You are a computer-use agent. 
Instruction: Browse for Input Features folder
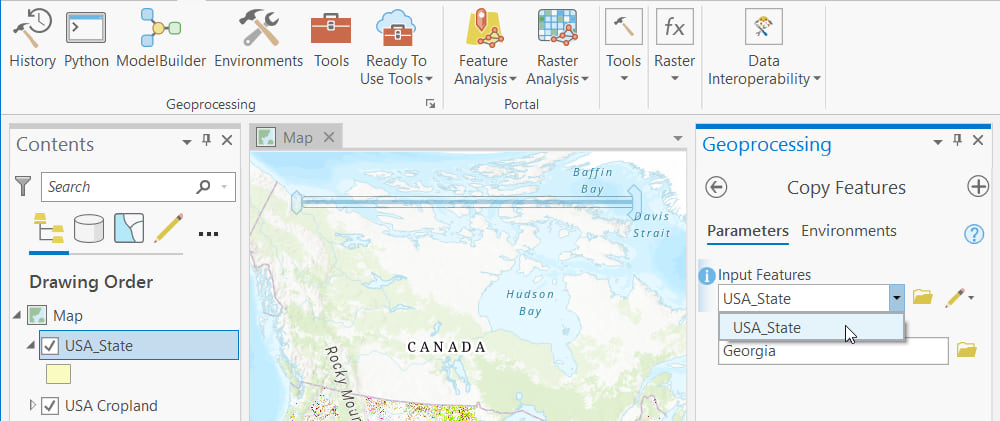[x=922, y=297]
